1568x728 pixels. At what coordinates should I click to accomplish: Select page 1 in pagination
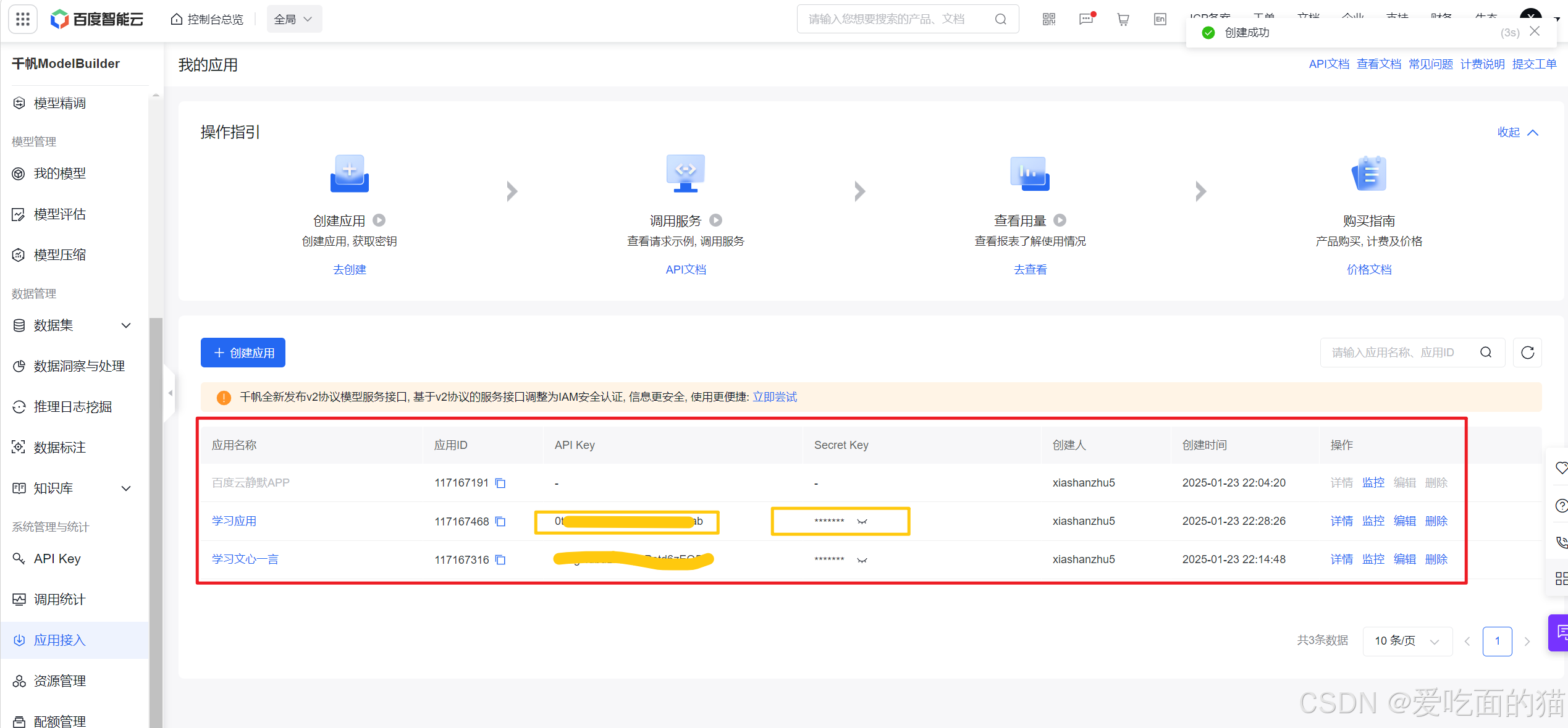pos(1497,641)
